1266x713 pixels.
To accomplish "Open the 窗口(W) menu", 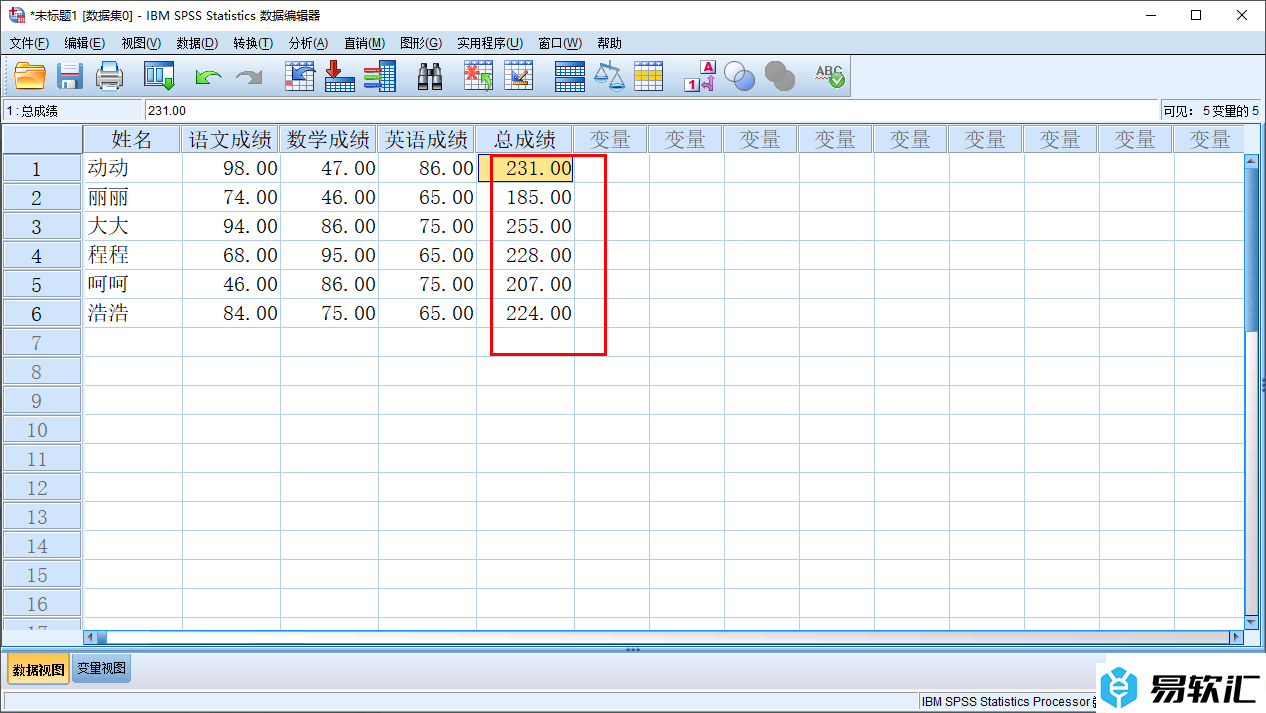I will 560,43.
